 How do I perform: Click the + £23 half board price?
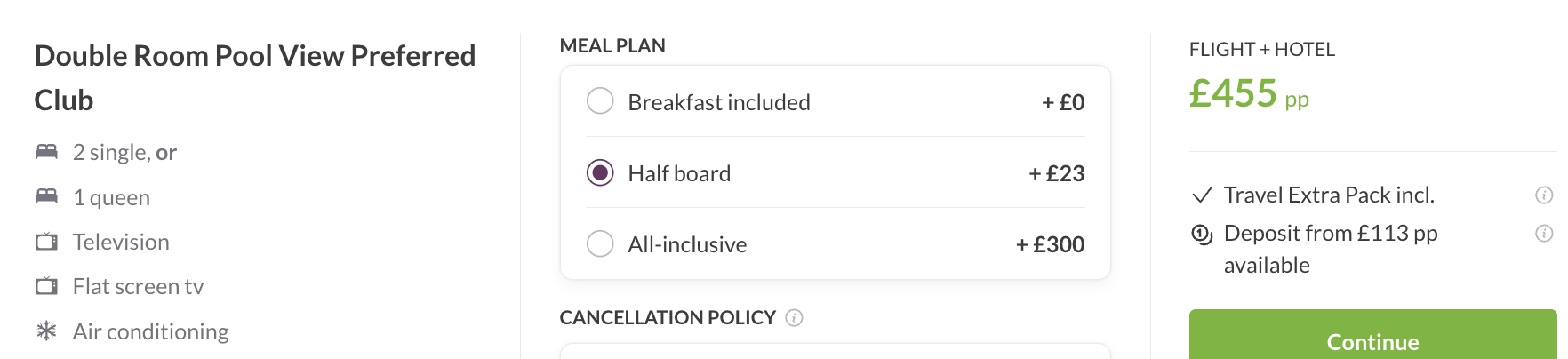pos(1057,173)
